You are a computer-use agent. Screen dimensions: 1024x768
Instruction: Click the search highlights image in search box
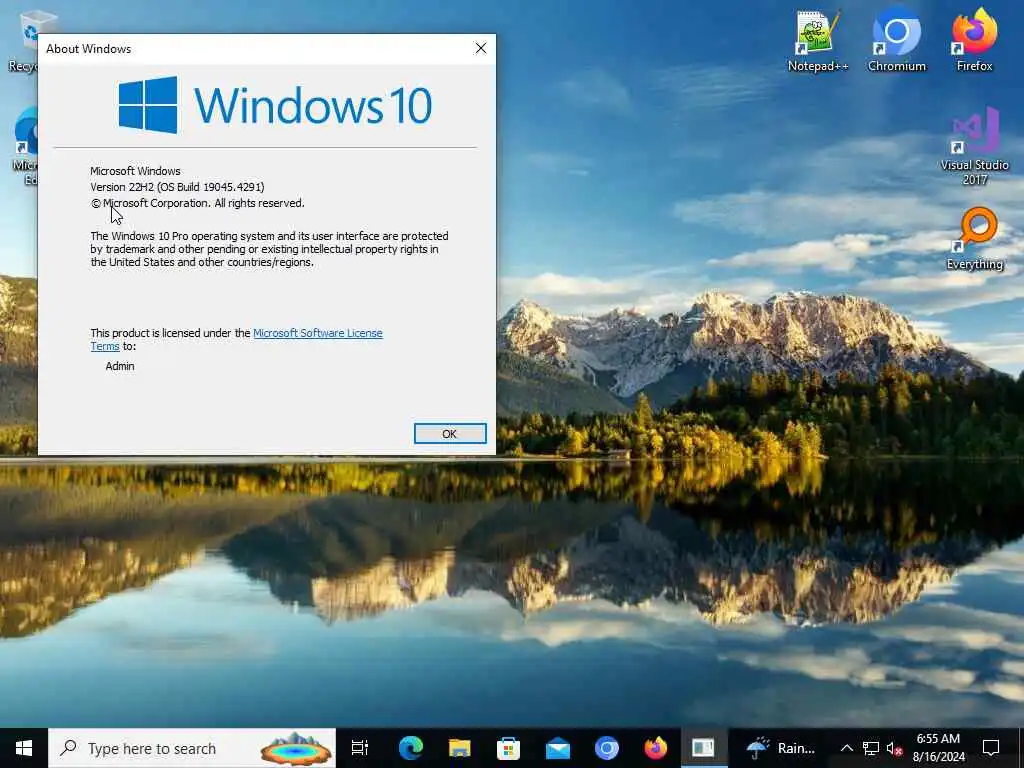pyautogui.click(x=296, y=748)
